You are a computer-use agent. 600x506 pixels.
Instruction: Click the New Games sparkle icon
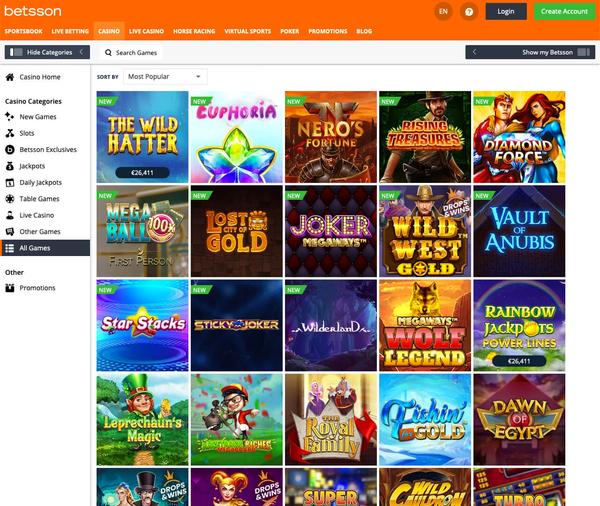[10, 116]
